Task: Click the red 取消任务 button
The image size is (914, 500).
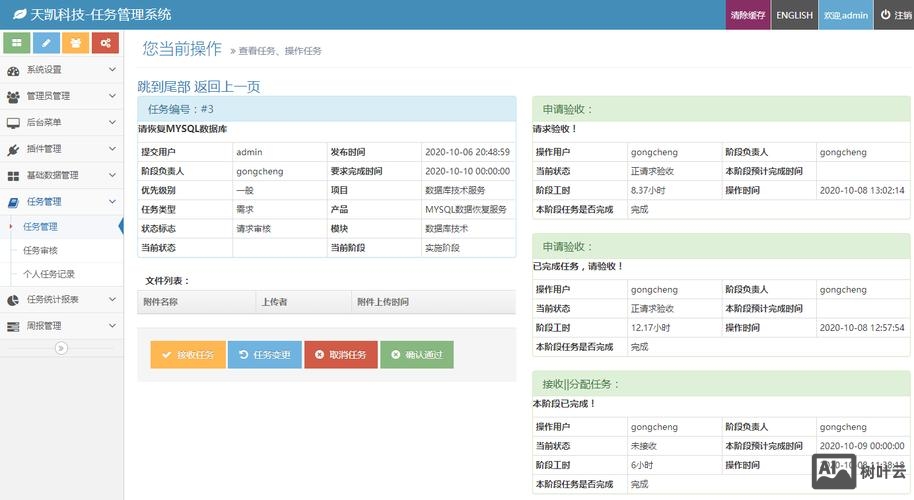Action: pos(341,355)
